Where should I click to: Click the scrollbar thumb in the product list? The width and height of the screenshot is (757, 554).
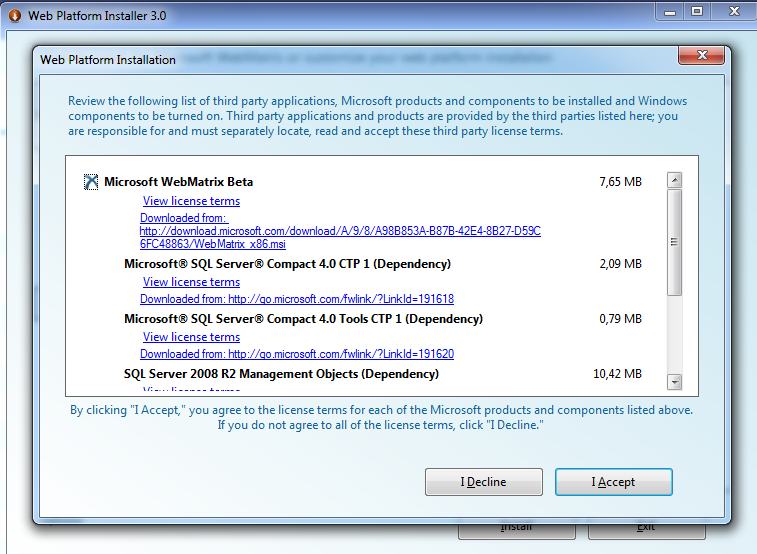(x=674, y=242)
